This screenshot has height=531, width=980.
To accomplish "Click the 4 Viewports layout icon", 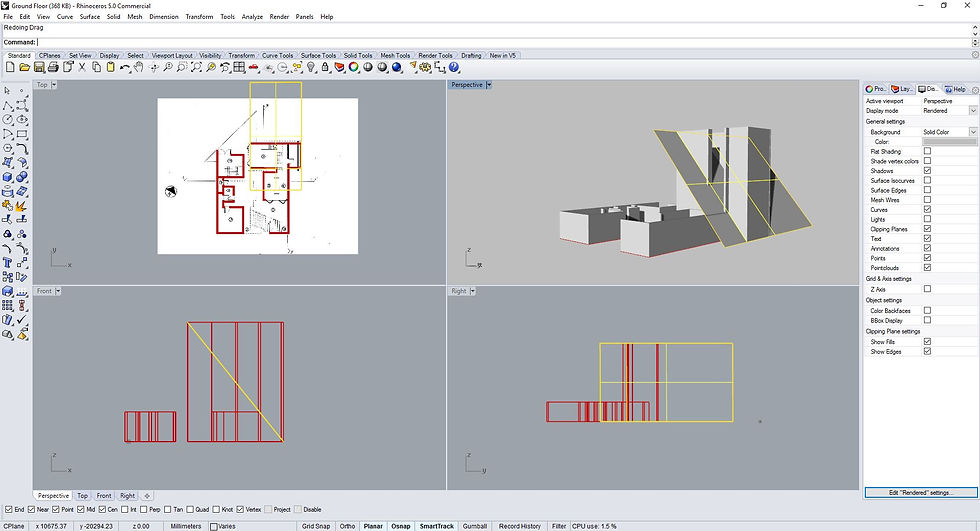I will tap(239, 67).
